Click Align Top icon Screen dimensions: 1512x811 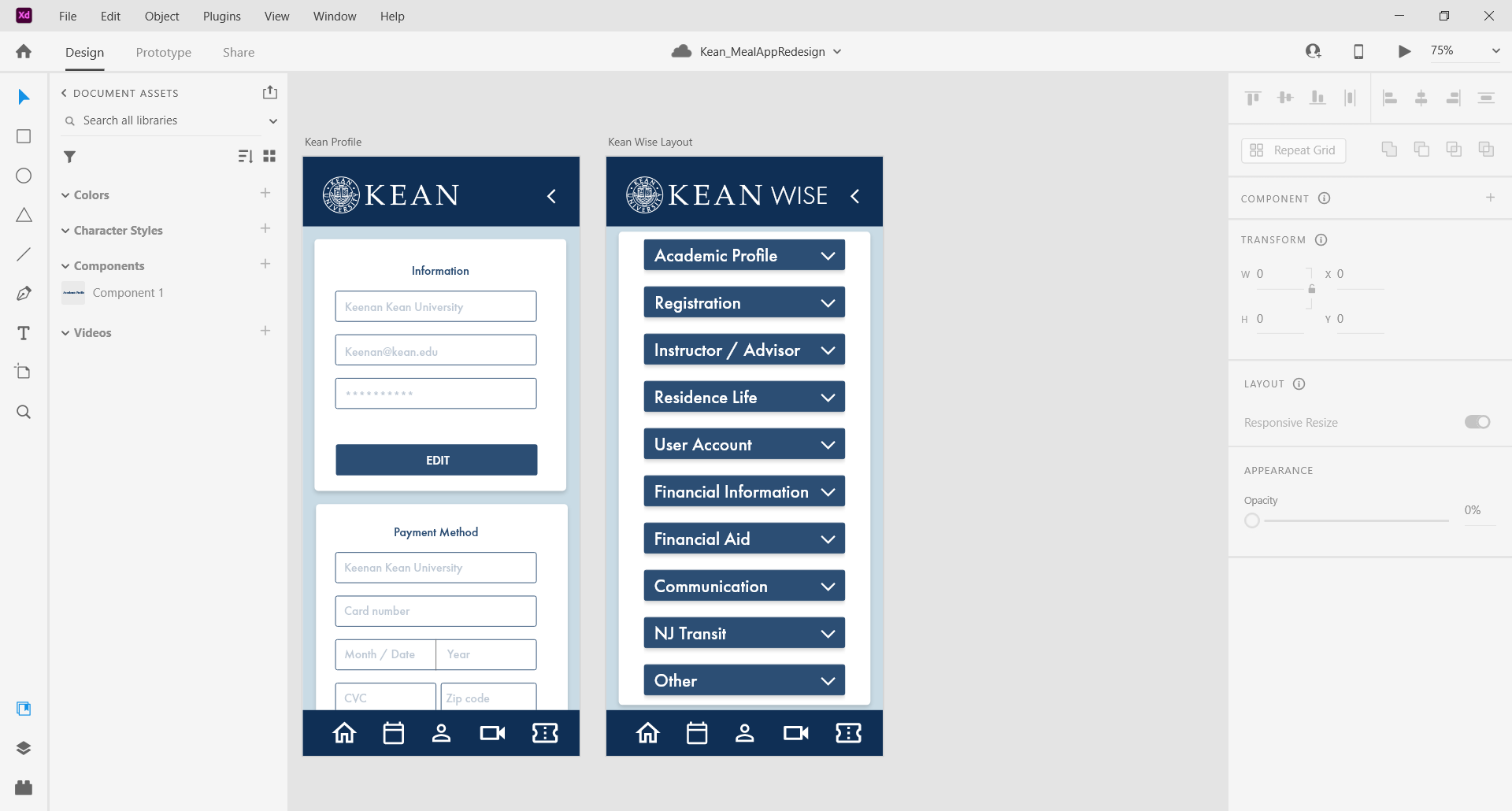[1253, 98]
